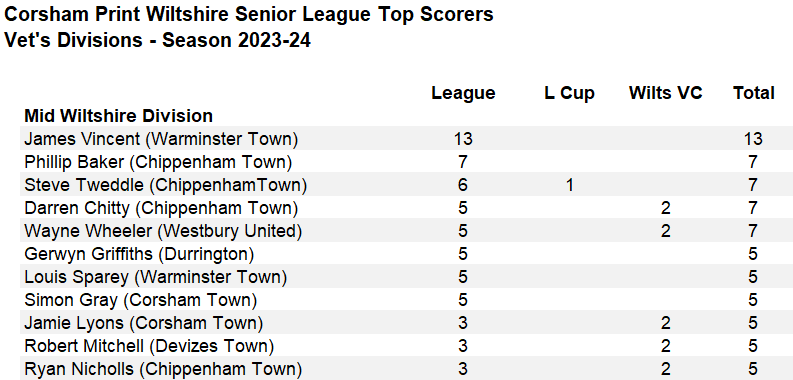Select James Vincent (Warminster Town) row

(406, 139)
